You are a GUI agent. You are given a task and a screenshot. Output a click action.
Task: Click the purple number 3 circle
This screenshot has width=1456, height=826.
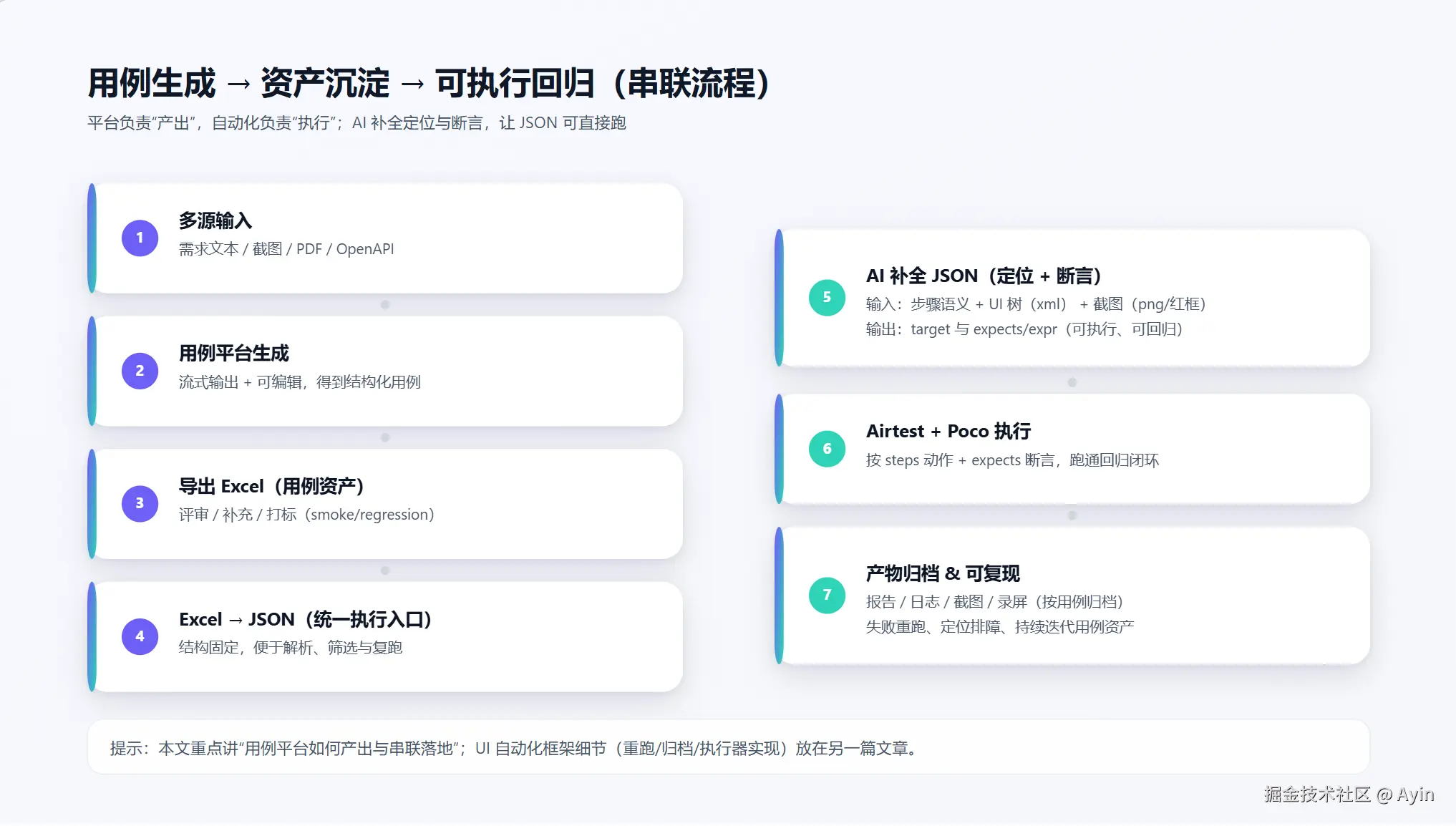tap(140, 503)
